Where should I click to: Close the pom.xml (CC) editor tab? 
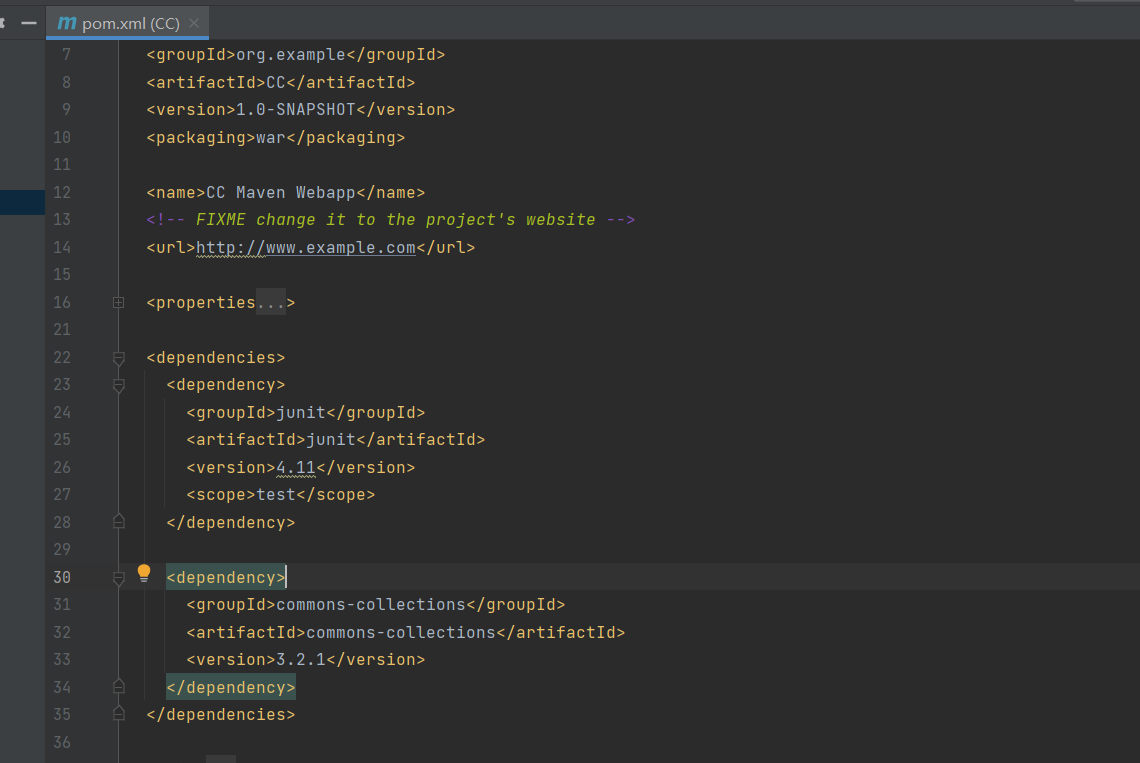(x=194, y=23)
